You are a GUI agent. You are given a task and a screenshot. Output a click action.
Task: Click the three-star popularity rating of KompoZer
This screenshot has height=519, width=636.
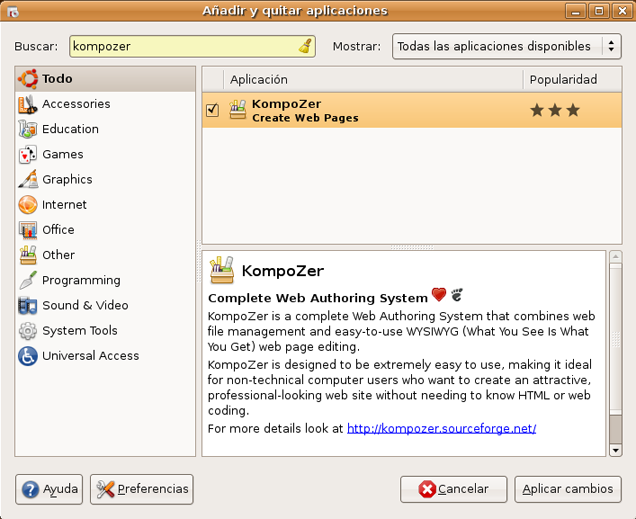point(555,110)
